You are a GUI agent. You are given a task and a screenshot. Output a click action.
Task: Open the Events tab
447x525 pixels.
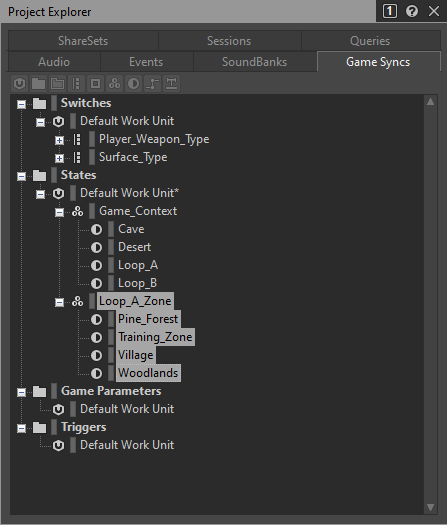(146, 62)
